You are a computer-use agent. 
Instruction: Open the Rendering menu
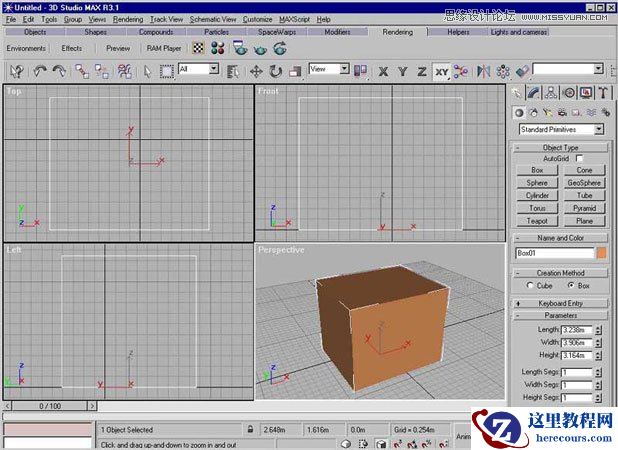click(128, 19)
